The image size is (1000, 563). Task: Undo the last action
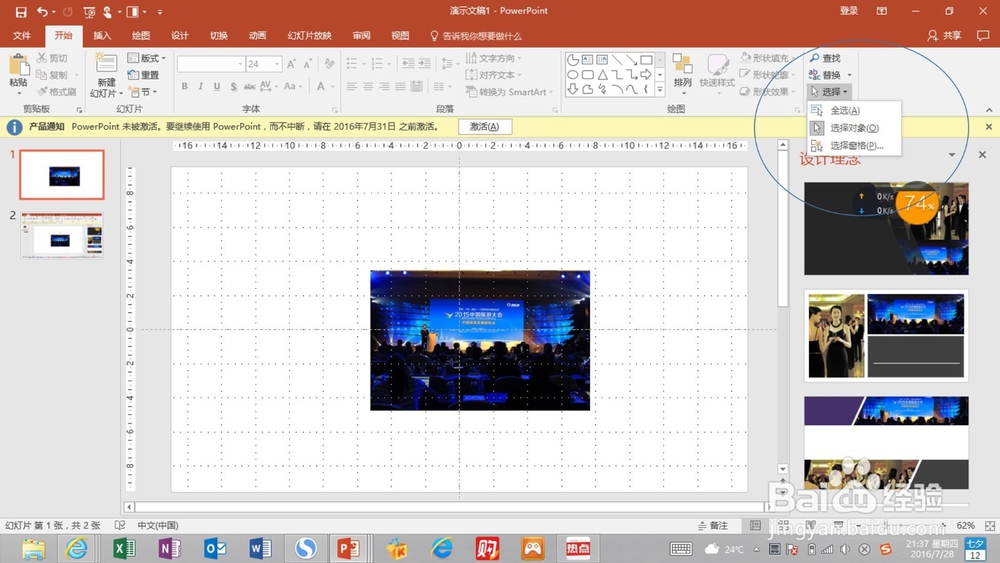(42, 11)
